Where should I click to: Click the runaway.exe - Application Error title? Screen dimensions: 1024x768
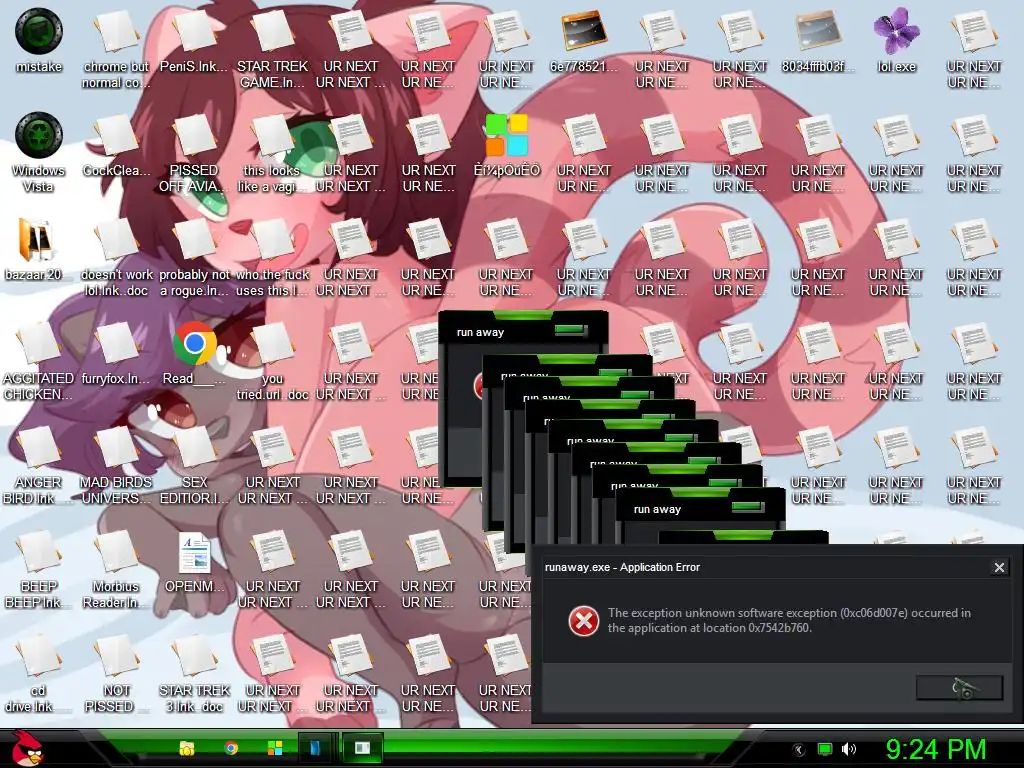pyautogui.click(x=622, y=568)
